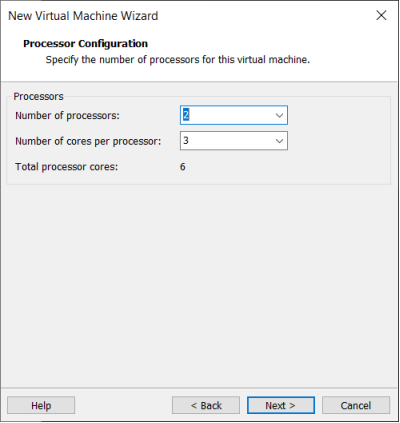
Task: Go to the previous step with Back
Action: (x=206, y=405)
